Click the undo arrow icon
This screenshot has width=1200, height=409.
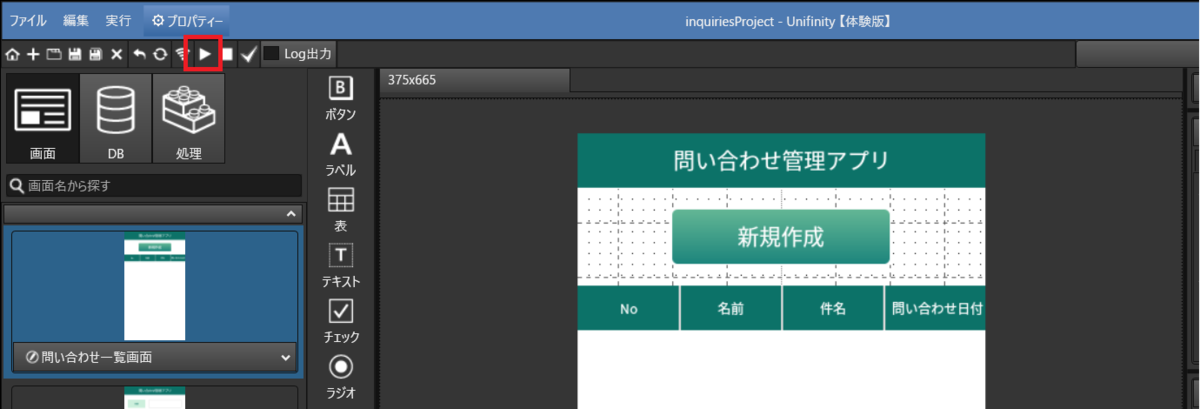click(x=139, y=54)
